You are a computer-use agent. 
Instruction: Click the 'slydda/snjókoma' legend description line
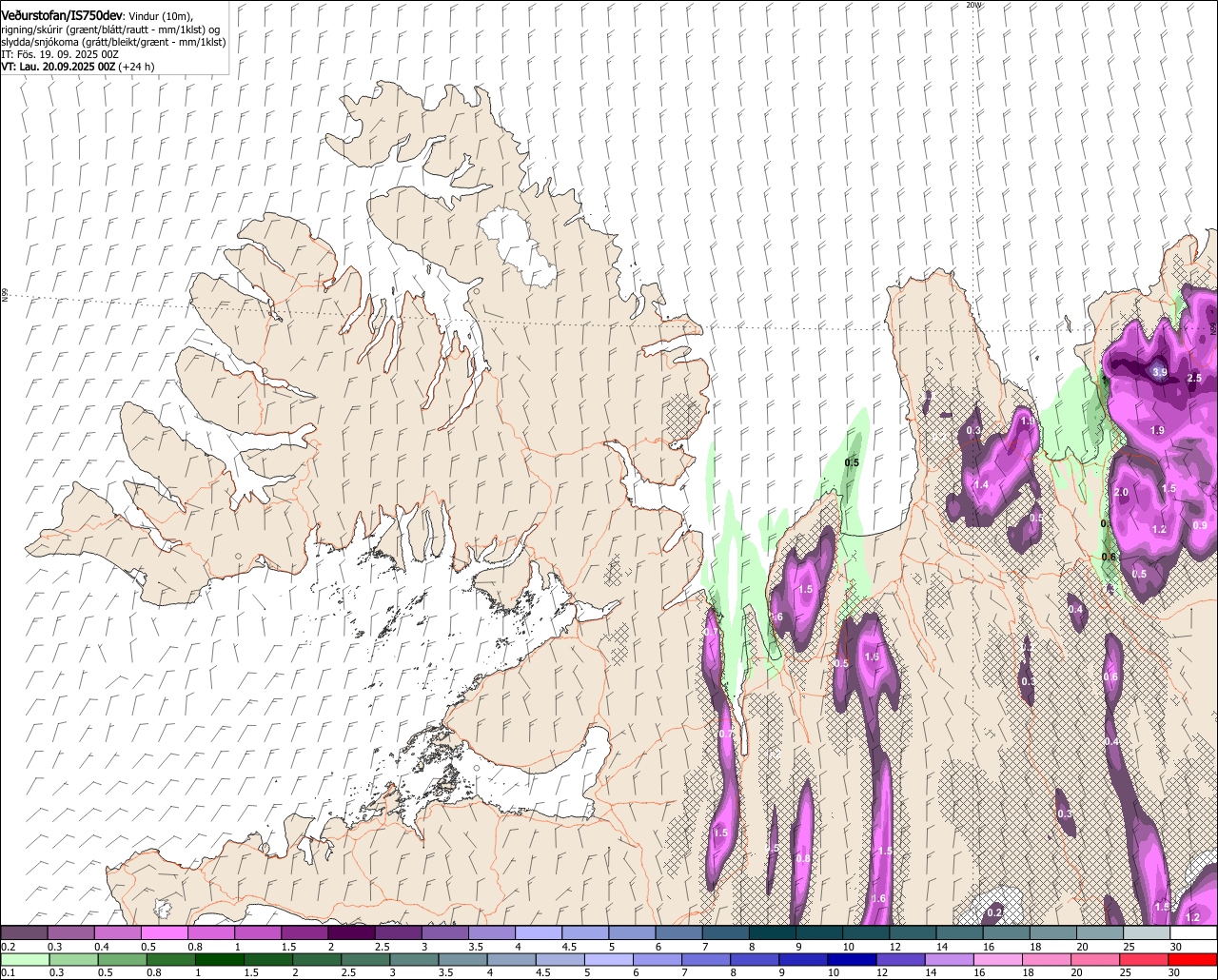coord(113,42)
